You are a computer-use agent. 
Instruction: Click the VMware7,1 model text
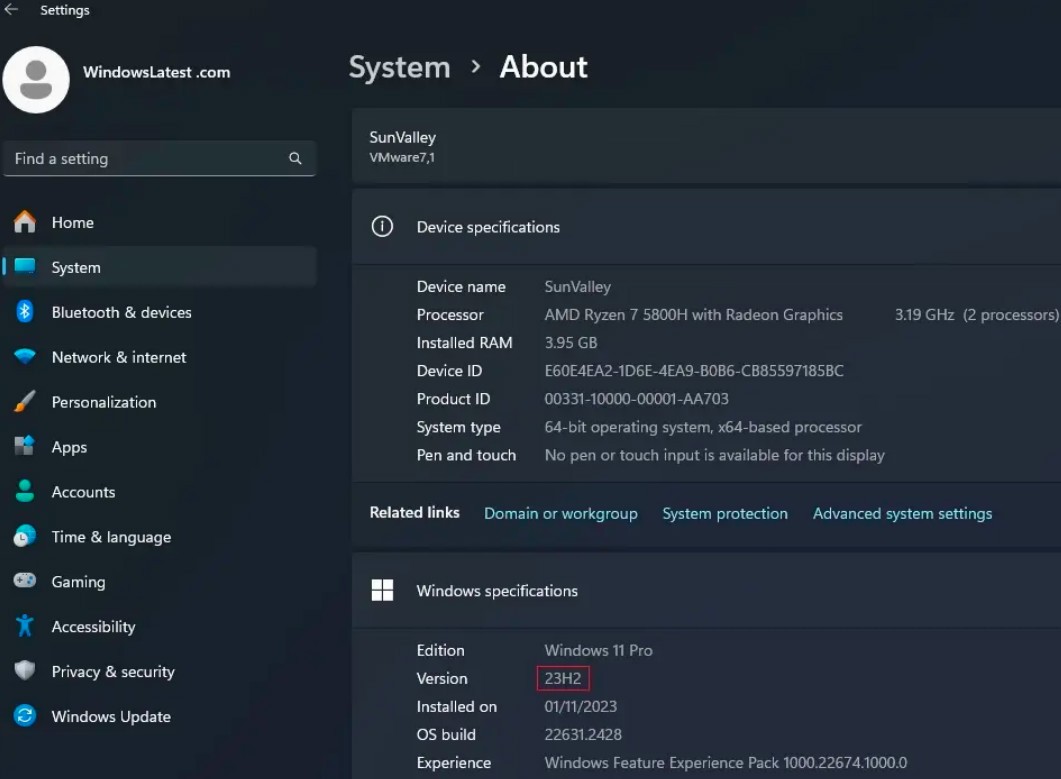[402, 158]
